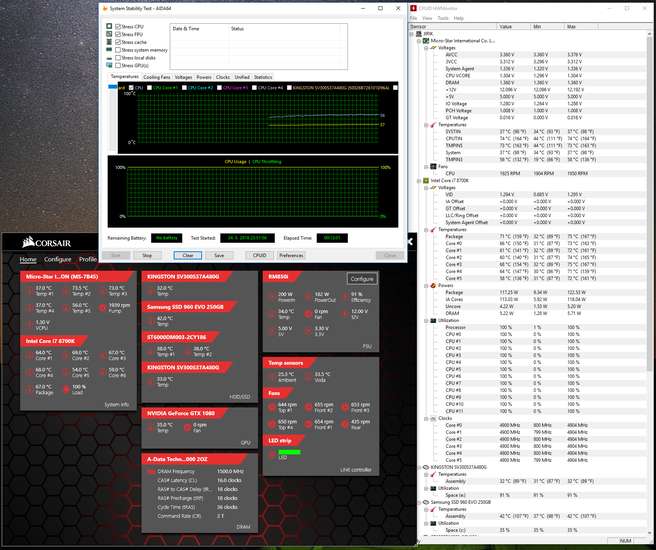656x550 pixels.
Task: Click the Top #1 fan icon in Corsair Link
Action: 272,407
